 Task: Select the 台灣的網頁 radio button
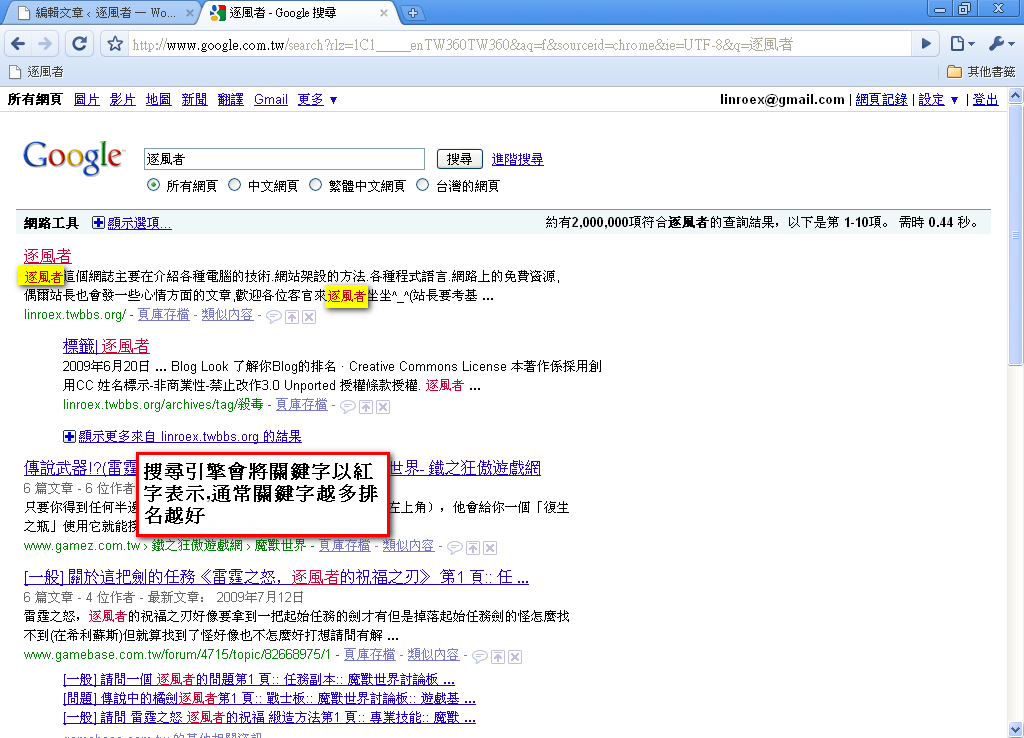423,185
